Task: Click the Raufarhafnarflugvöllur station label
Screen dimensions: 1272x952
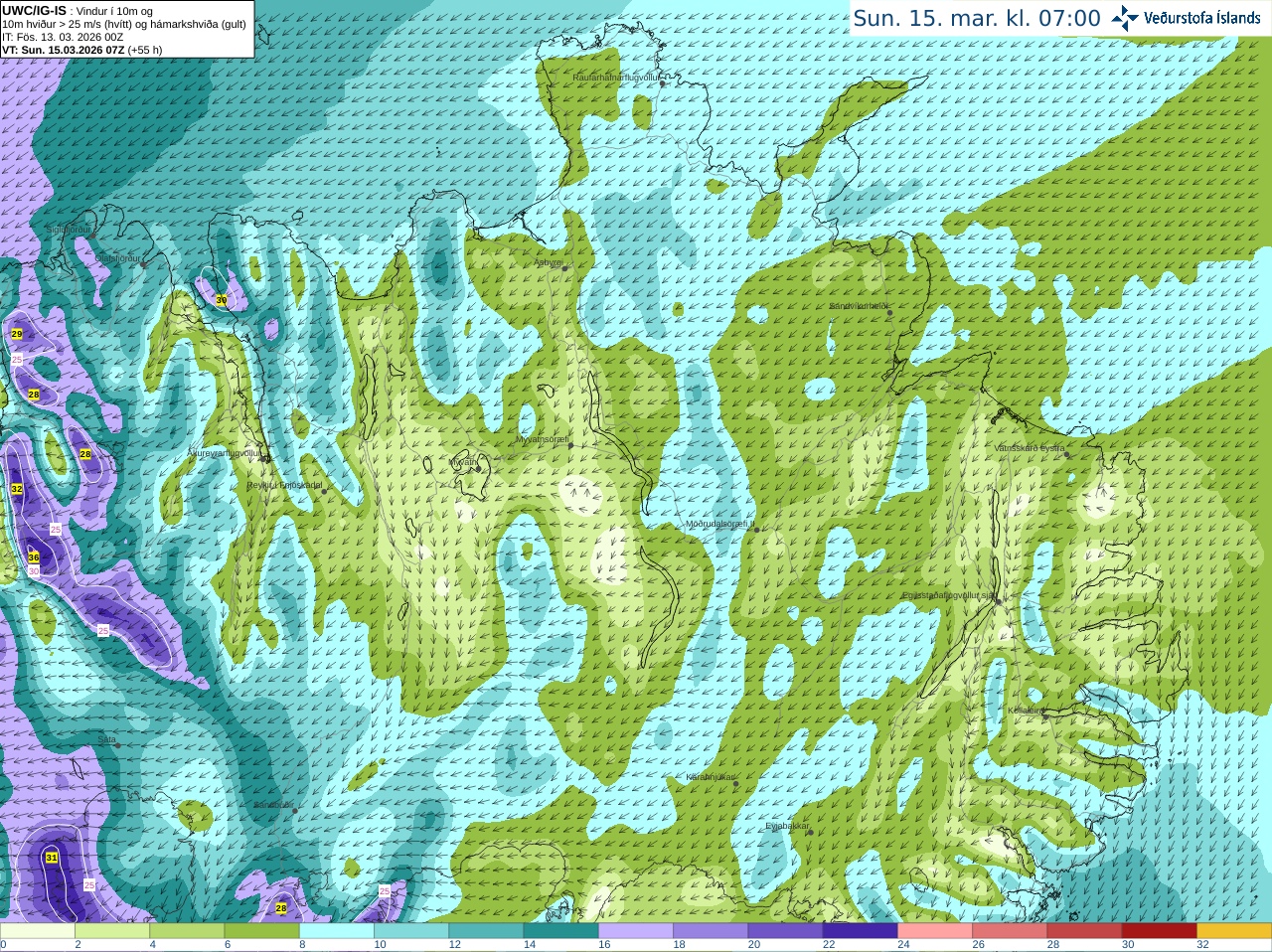Action: pyautogui.click(x=616, y=77)
